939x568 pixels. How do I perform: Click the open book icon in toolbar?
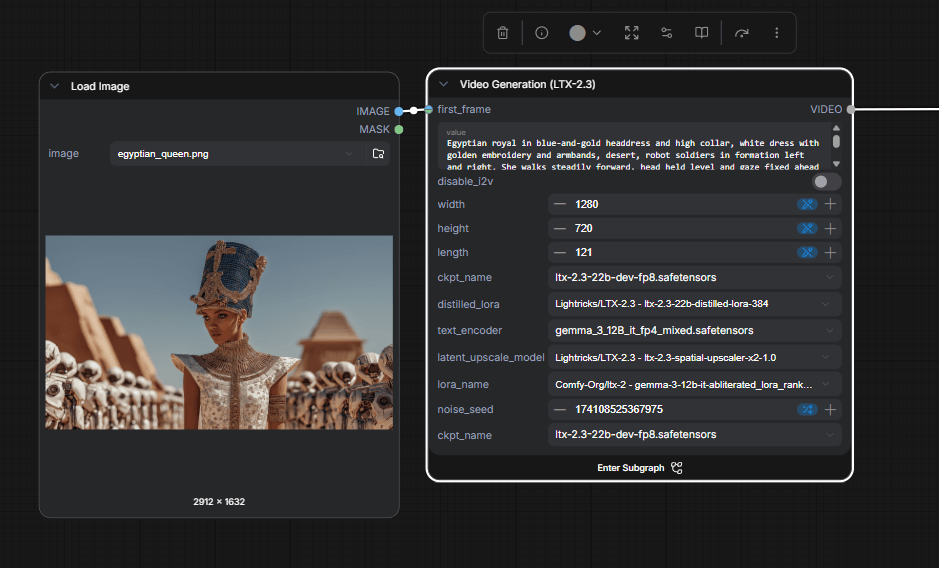702,33
